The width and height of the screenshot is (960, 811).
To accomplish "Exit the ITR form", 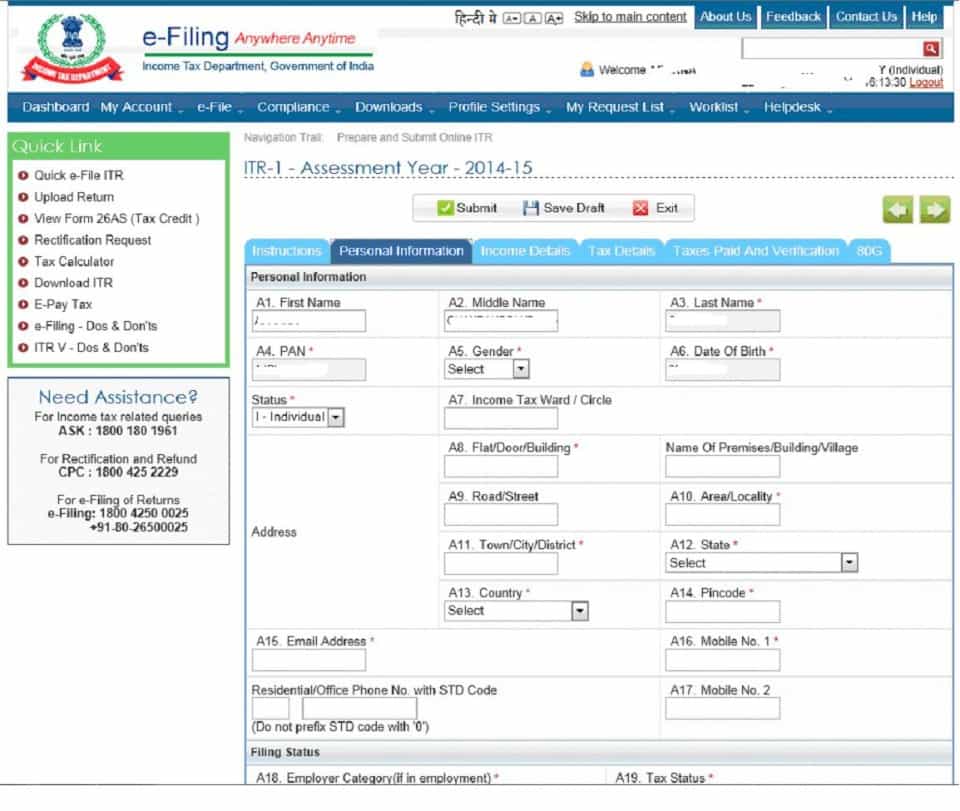I will point(655,208).
